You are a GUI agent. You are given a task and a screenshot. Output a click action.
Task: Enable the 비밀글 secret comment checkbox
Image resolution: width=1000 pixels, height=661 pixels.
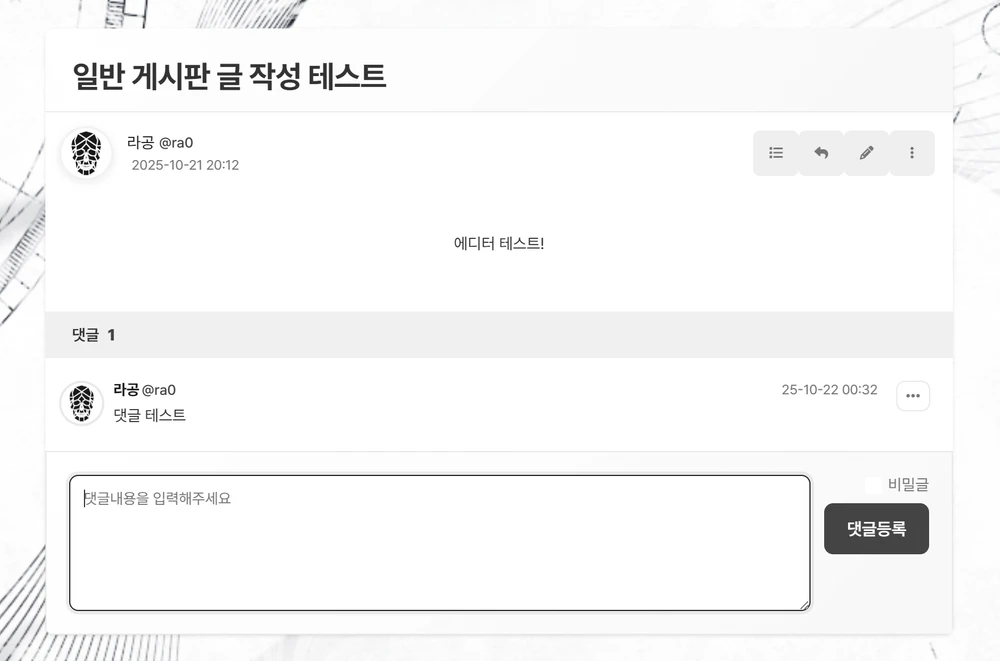point(872,484)
